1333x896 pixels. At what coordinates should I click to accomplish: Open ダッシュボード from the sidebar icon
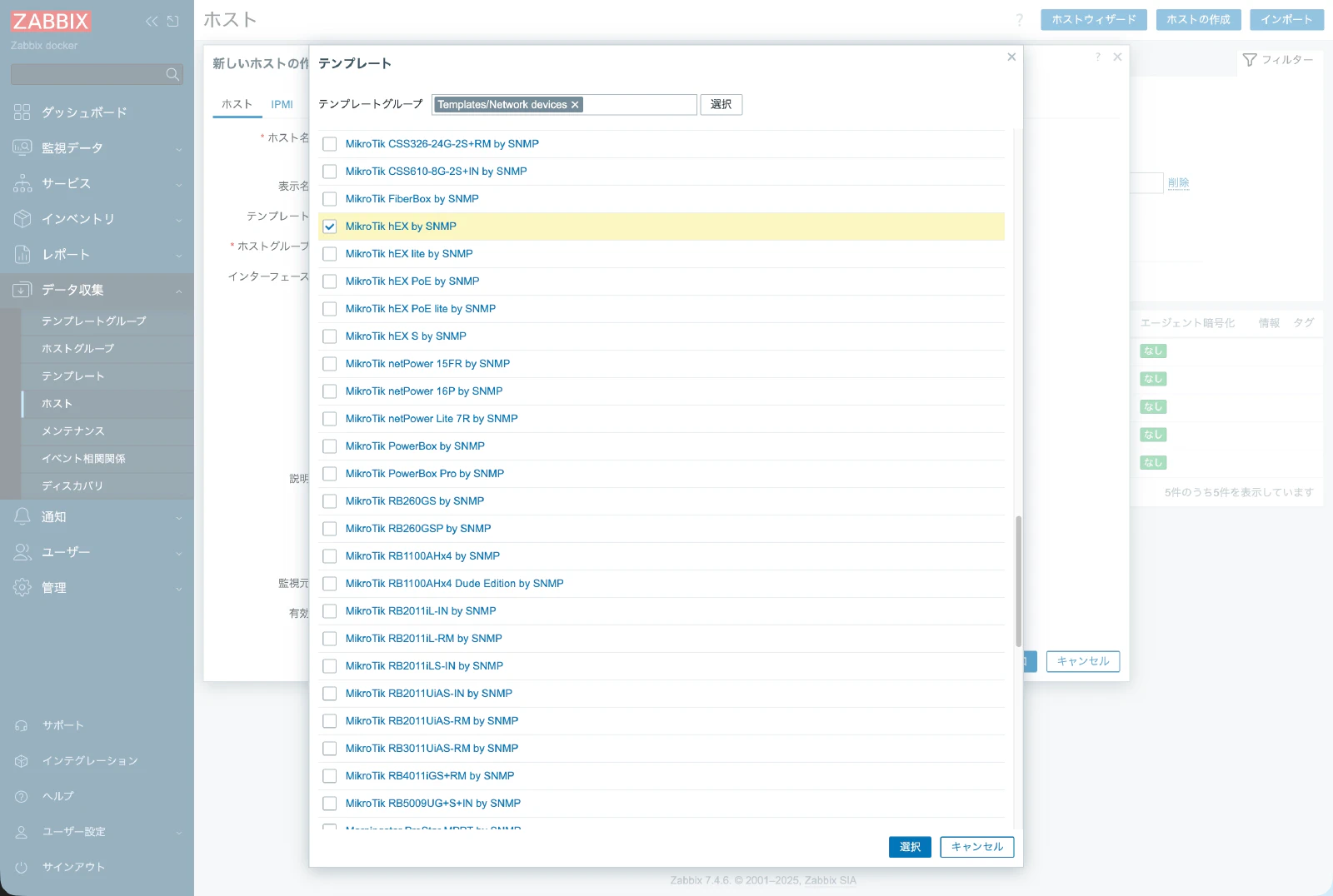tap(22, 112)
